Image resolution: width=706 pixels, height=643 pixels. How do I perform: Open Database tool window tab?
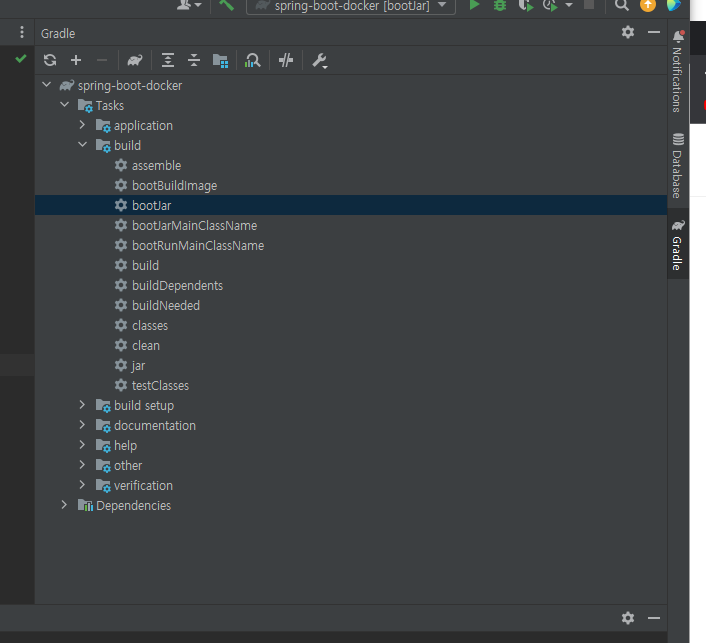coord(678,165)
